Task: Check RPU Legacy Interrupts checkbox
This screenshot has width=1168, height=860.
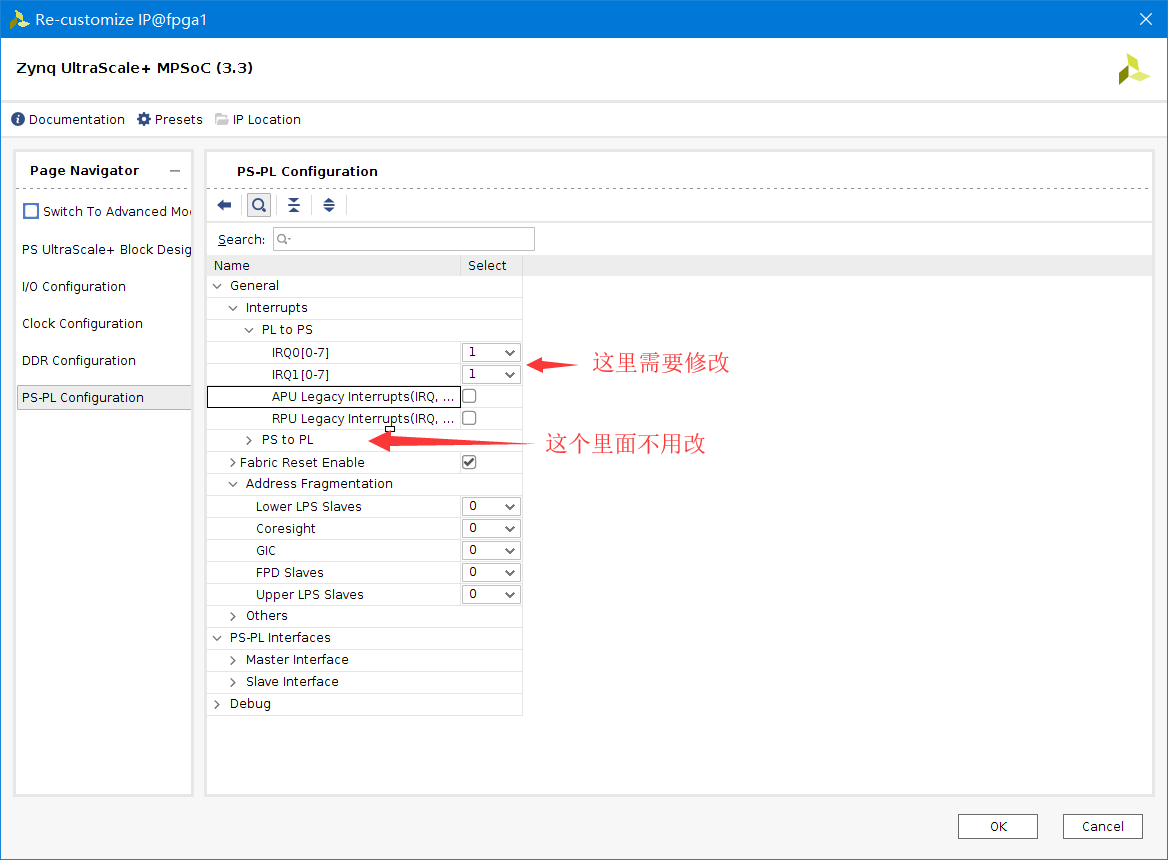Action: click(x=469, y=418)
